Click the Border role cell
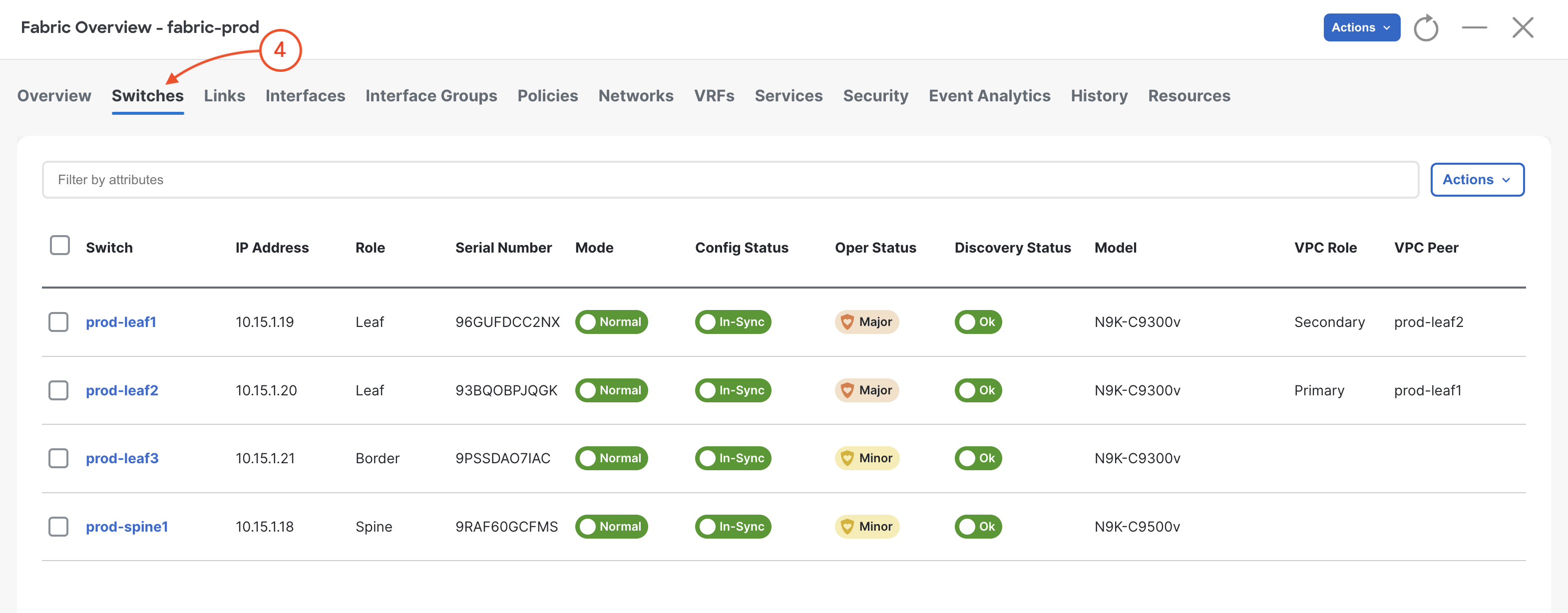 [x=378, y=458]
